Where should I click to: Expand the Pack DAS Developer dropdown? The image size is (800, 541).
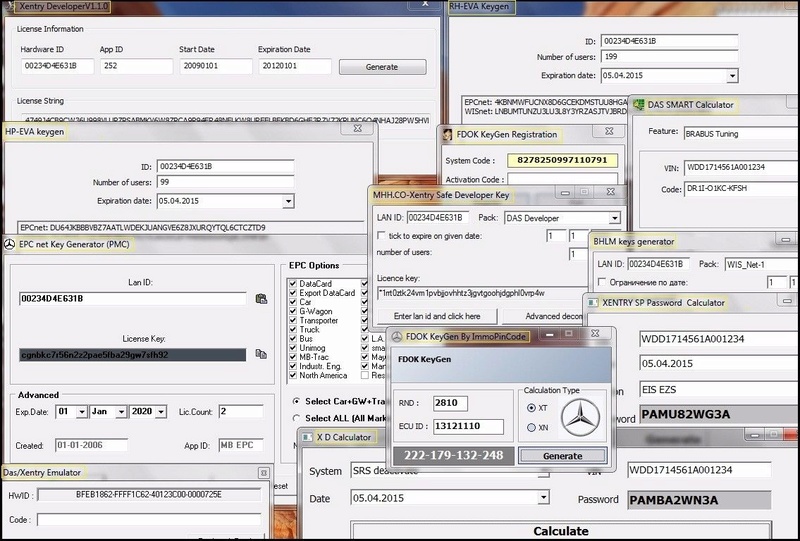[x=614, y=218]
